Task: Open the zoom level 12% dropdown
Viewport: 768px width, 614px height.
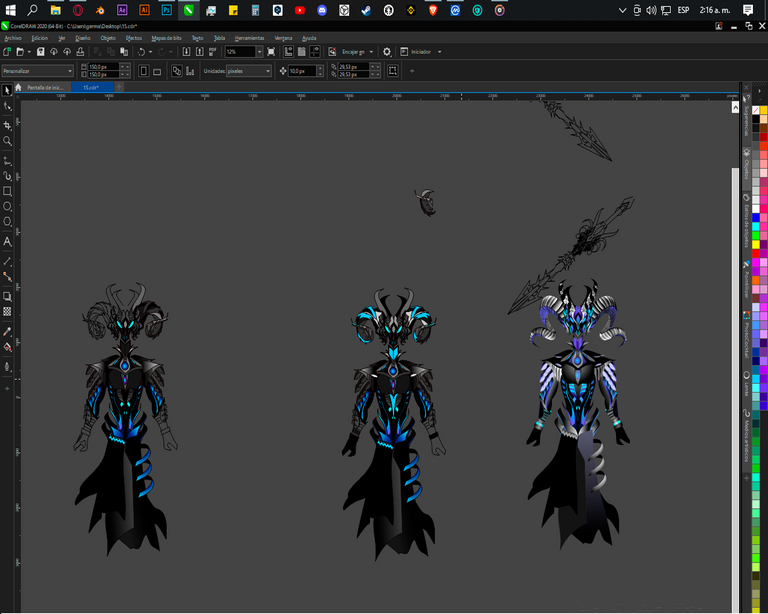Action: pos(259,51)
